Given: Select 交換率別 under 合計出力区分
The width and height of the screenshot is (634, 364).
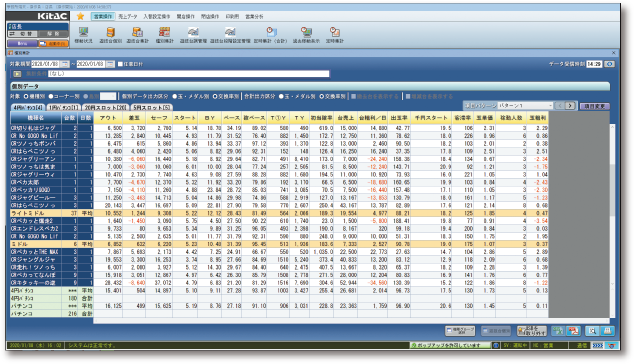Looking at the screenshot, I should [x=322, y=96].
